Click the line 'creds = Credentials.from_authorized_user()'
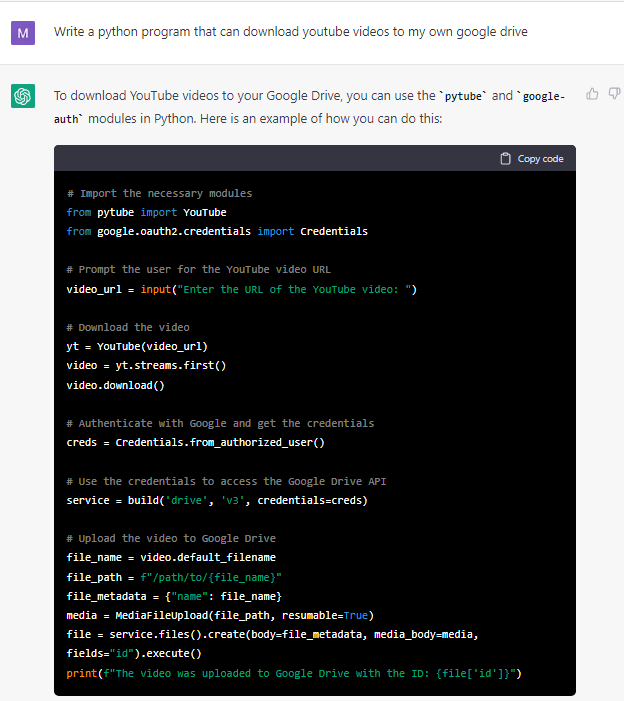The width and height of the screenshot is (624, 701). click(x=195, y=443)
